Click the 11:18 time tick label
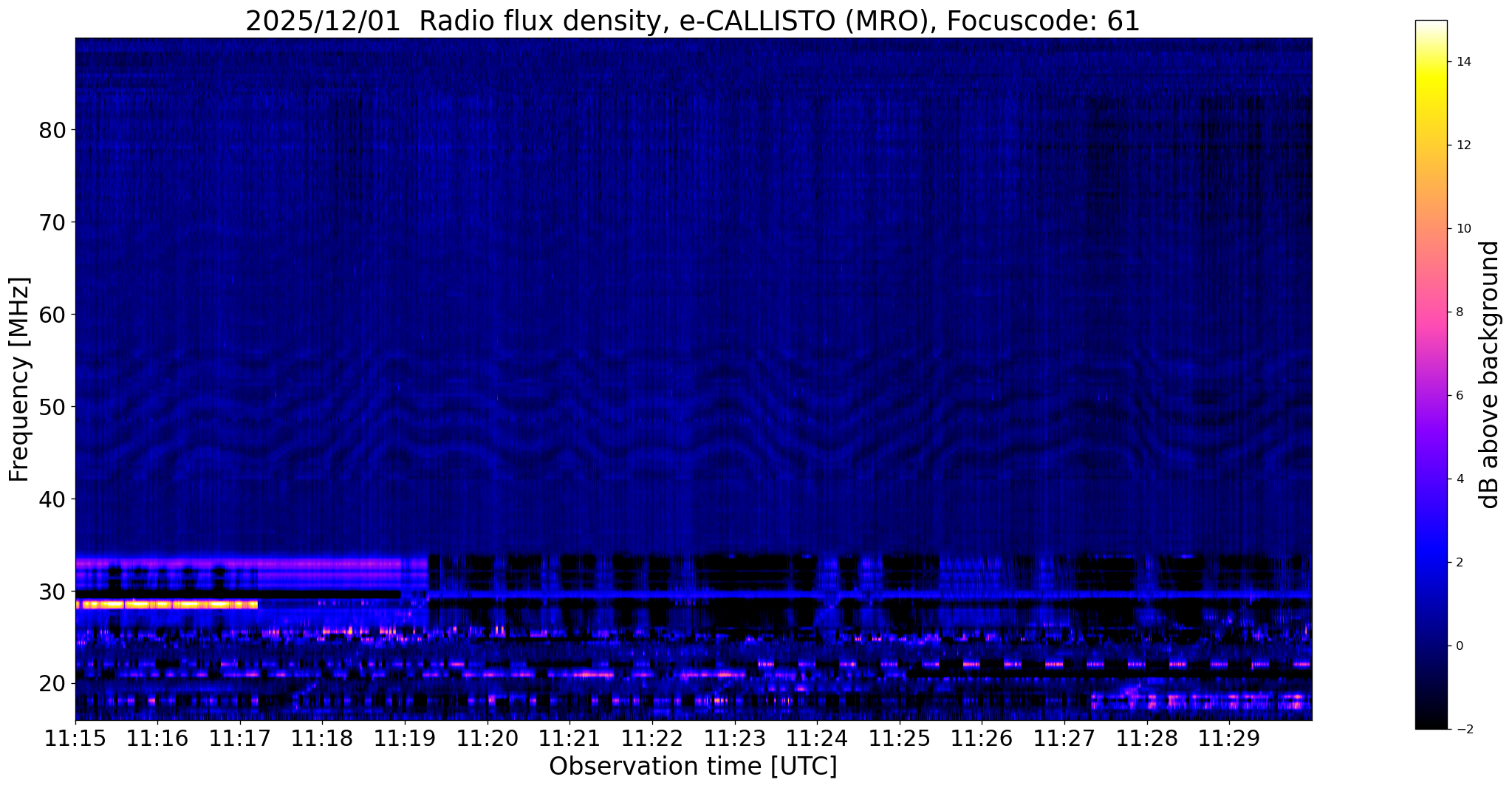 (x=322, y=738)
